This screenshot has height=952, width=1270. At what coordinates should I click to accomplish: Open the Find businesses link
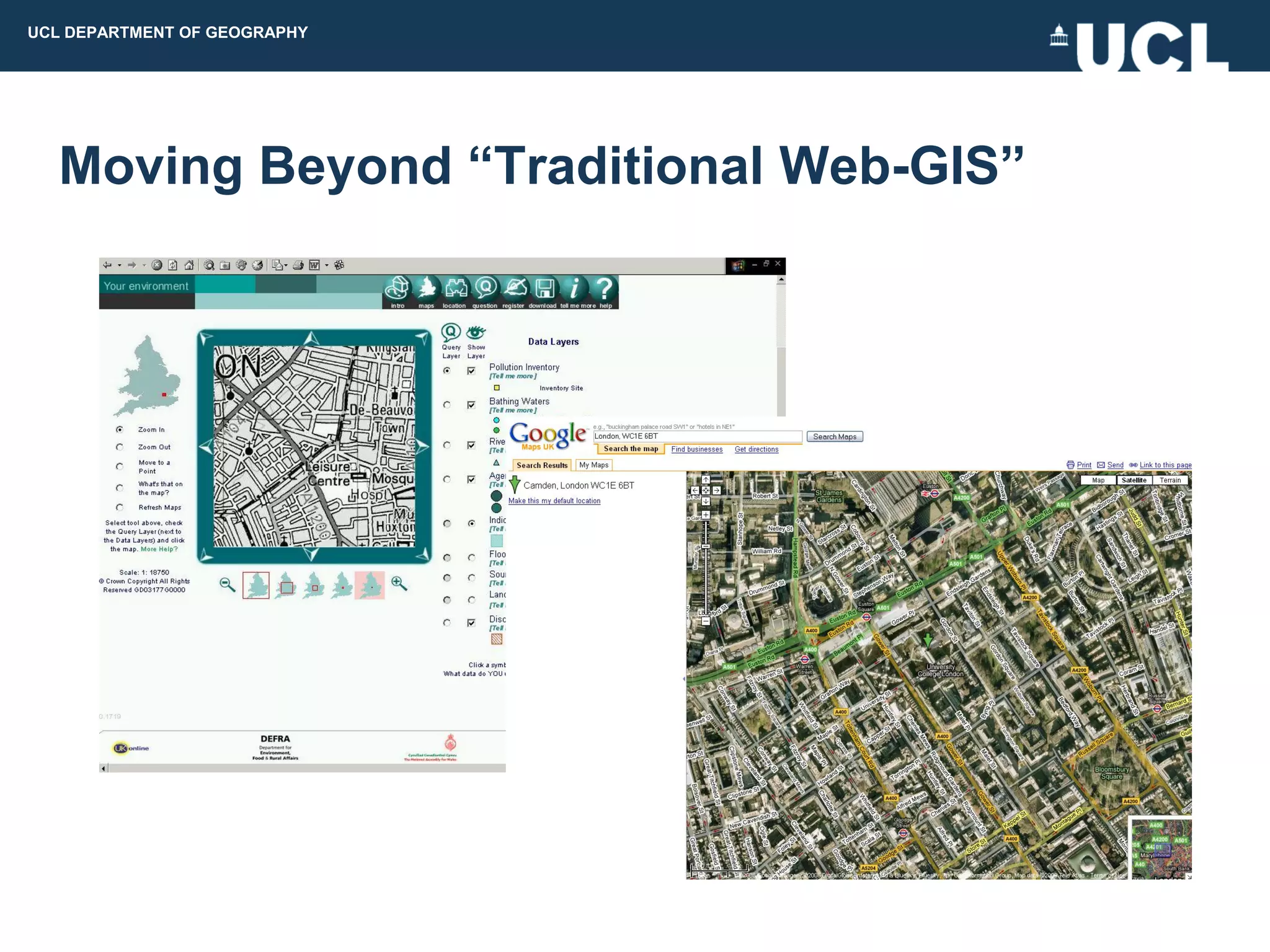tap(697, 449)
